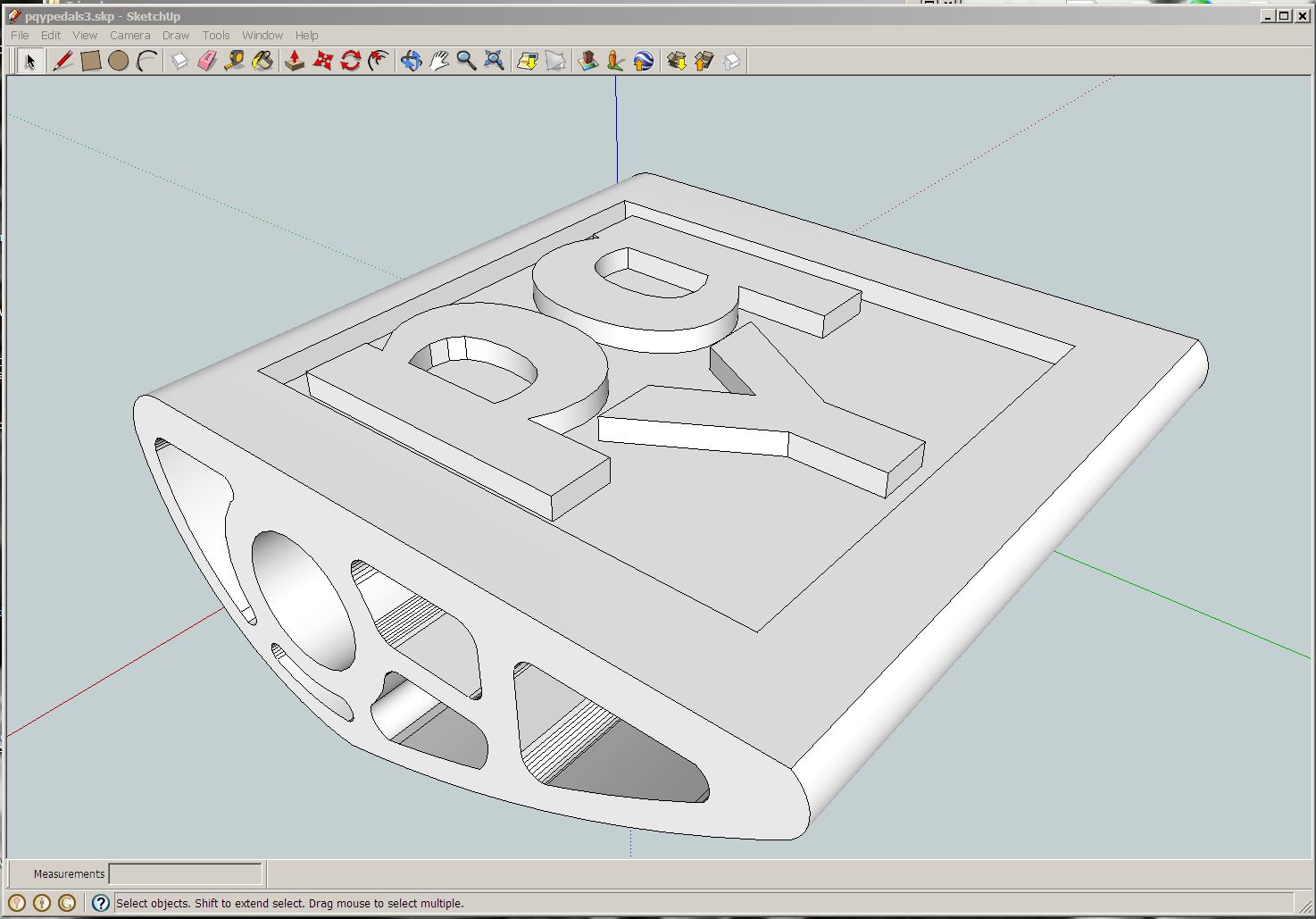Image resolution: width=1316 pixels, height=919 pixels.
Task: Click the Measurements input box
Action: pos(186,873)
